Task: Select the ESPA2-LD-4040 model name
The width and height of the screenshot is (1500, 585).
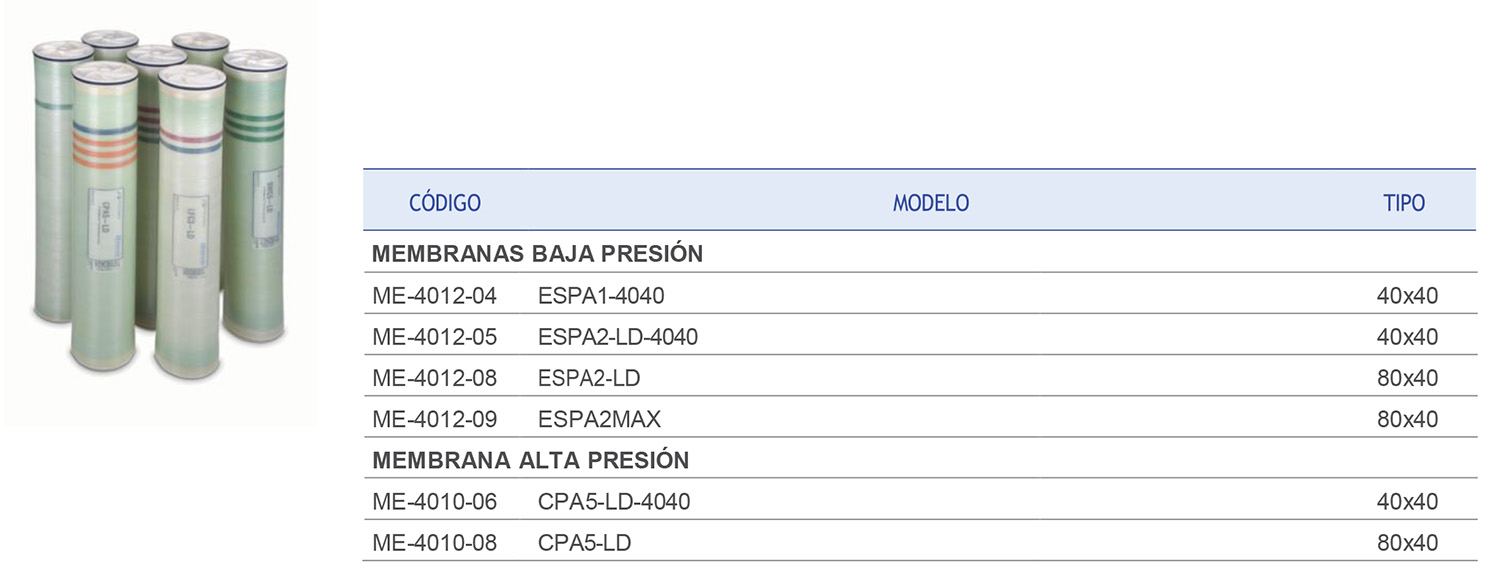Action: [x=618, y=337]
